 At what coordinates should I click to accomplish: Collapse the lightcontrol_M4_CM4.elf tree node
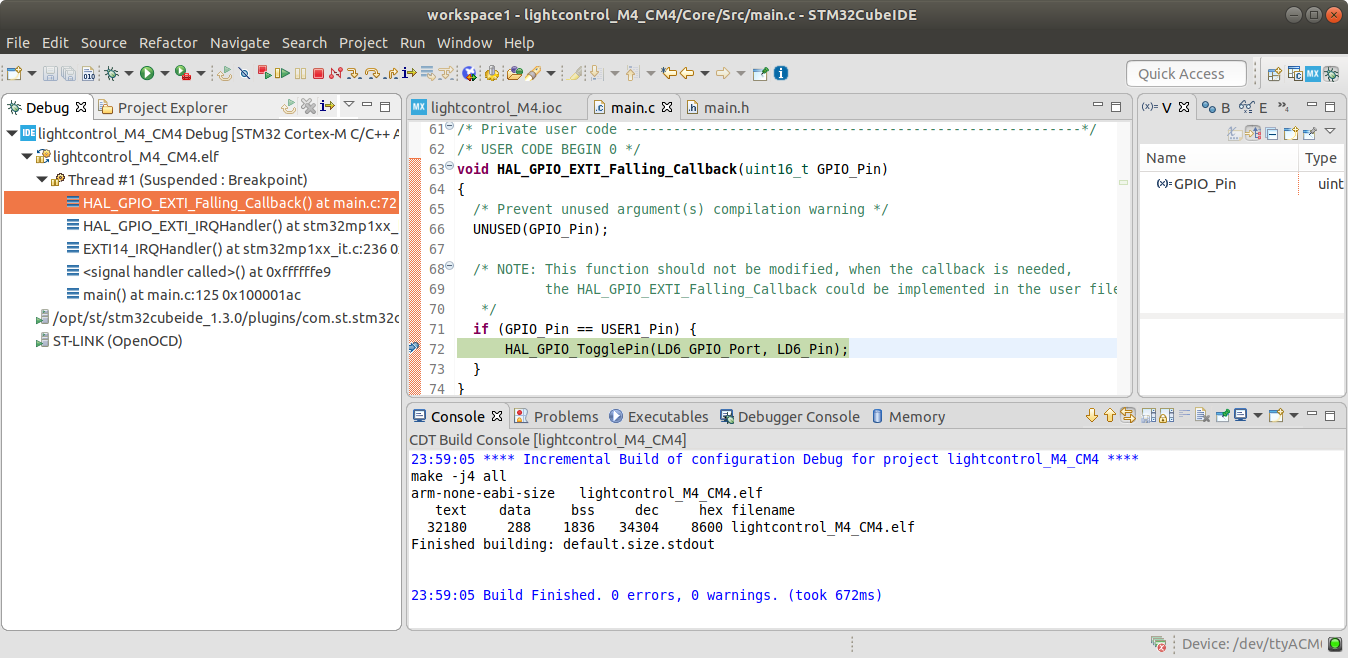tap(26, 156)
